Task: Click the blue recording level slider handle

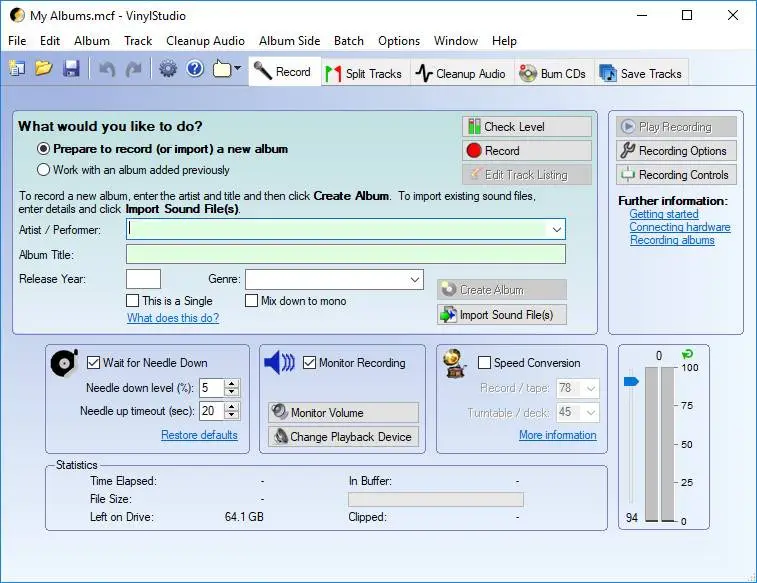Action: [631, 382]
